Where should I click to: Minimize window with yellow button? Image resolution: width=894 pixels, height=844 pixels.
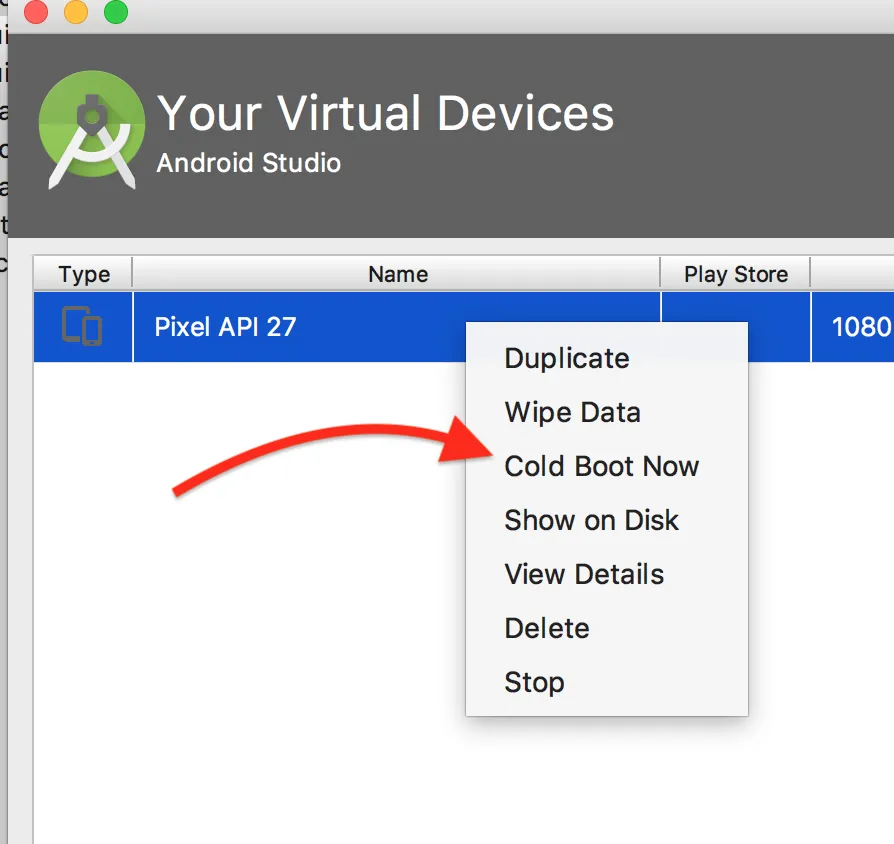76,11
